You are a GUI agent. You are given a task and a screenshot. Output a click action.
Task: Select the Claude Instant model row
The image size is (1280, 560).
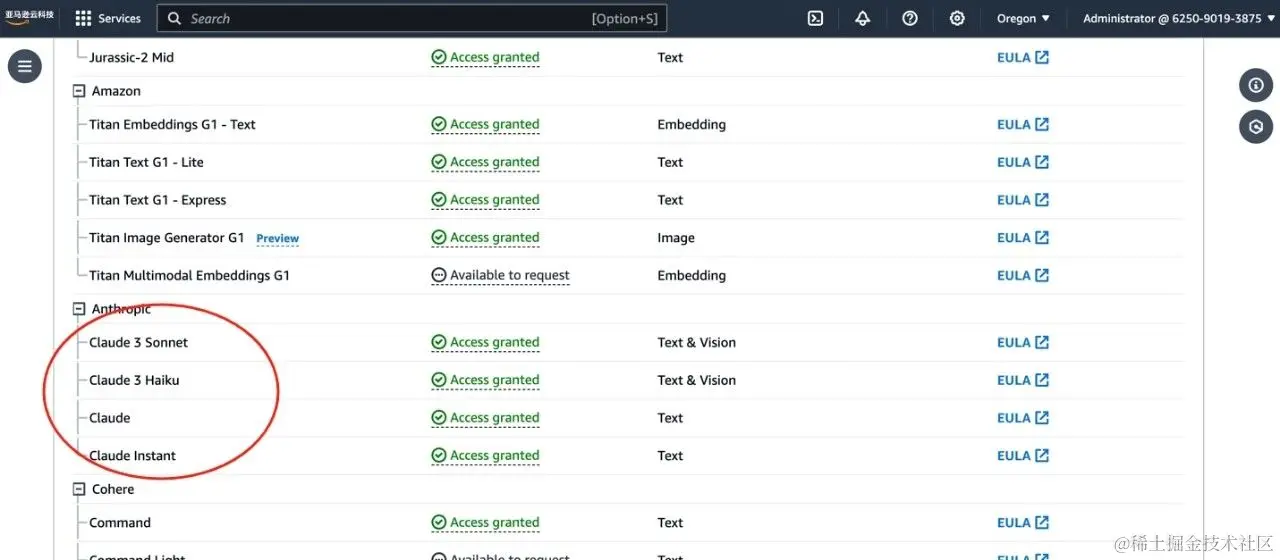[x=630, y=455]
